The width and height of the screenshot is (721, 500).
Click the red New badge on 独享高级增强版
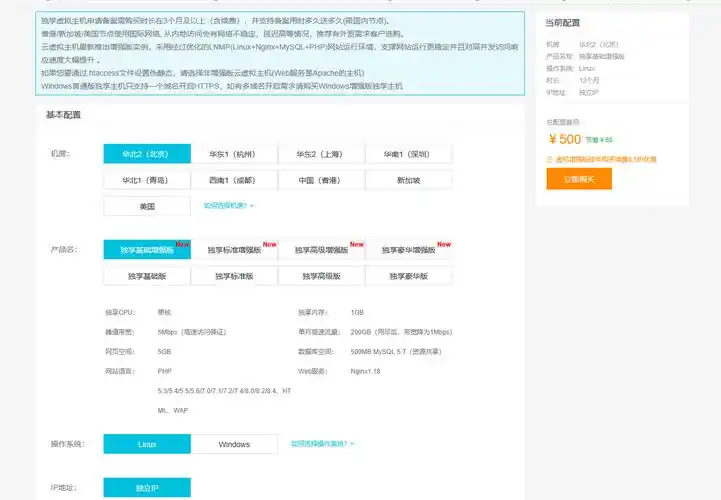click(x=357, y=244)
